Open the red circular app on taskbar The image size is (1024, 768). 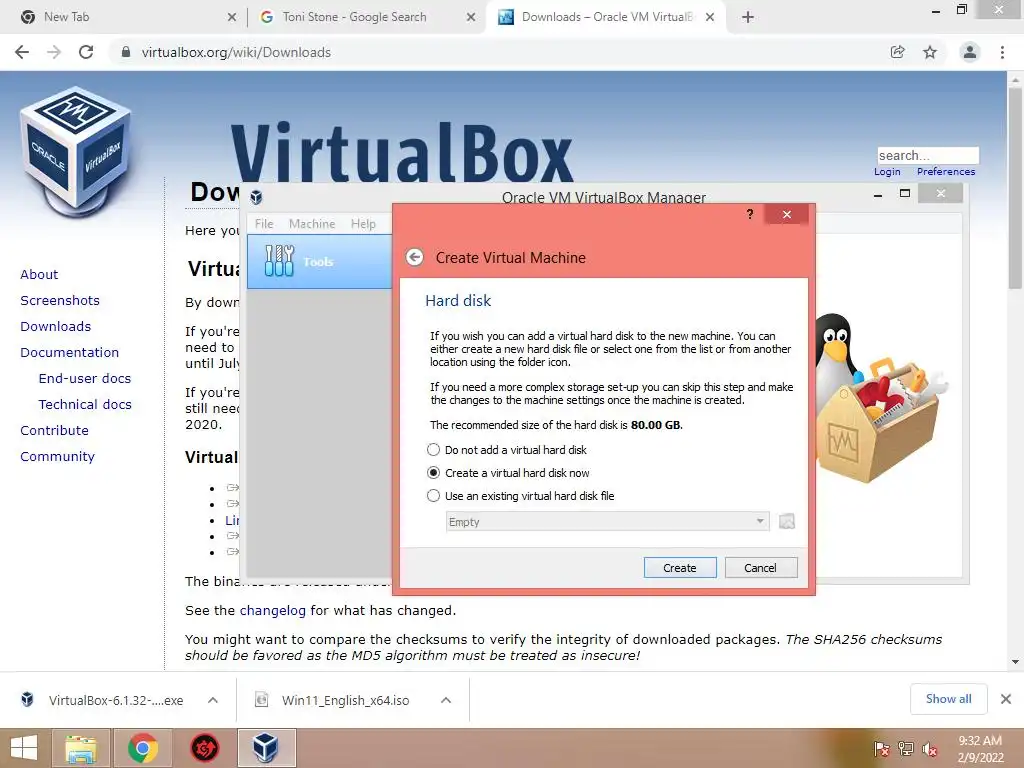pyautogui.click(x=204, y=748)
